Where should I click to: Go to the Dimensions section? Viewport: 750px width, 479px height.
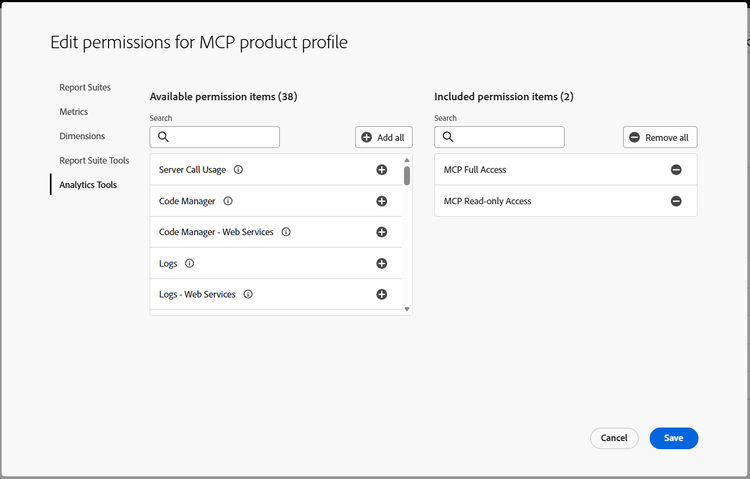click(82, 136)
